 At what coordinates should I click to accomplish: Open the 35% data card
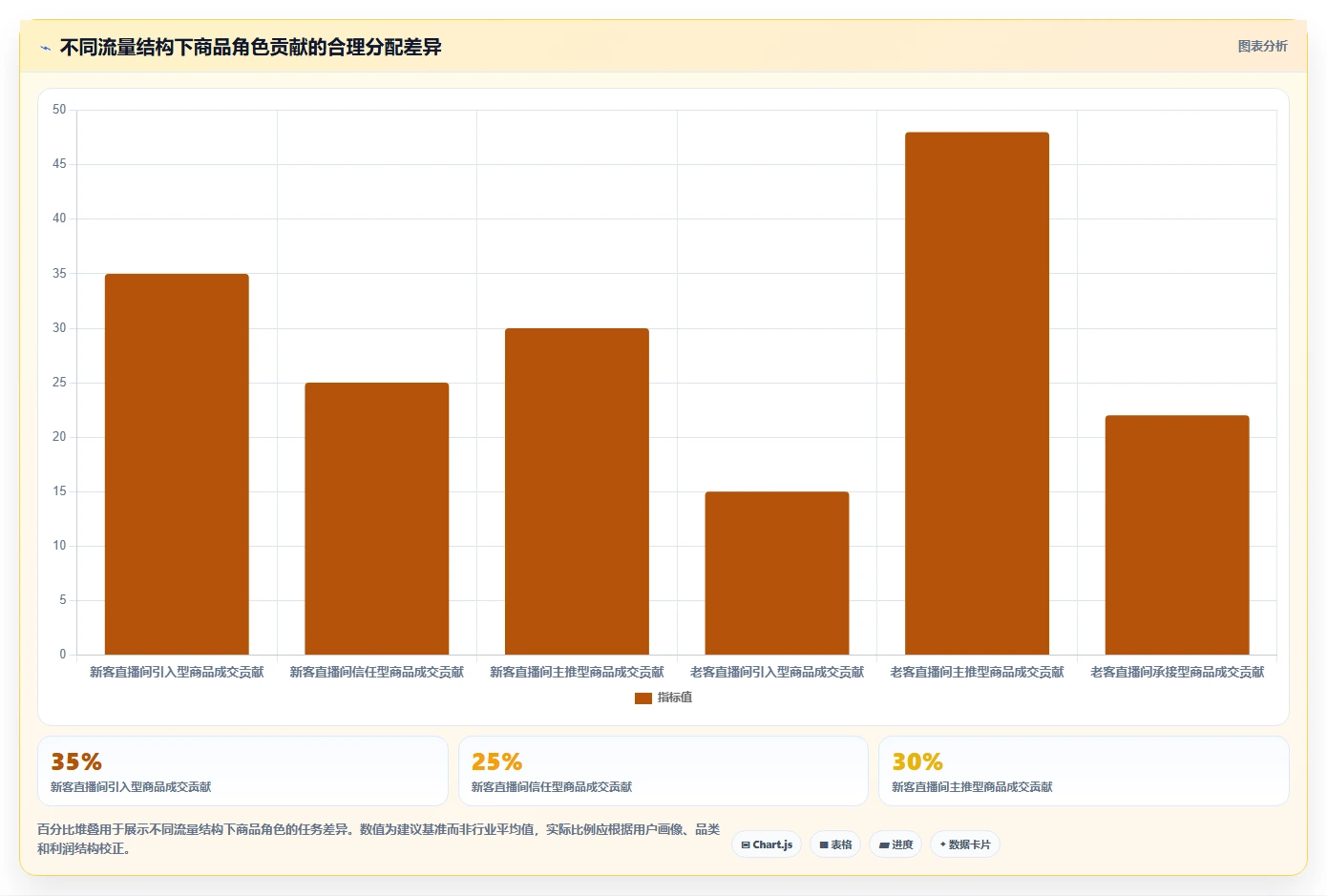(x=242, y=771)
